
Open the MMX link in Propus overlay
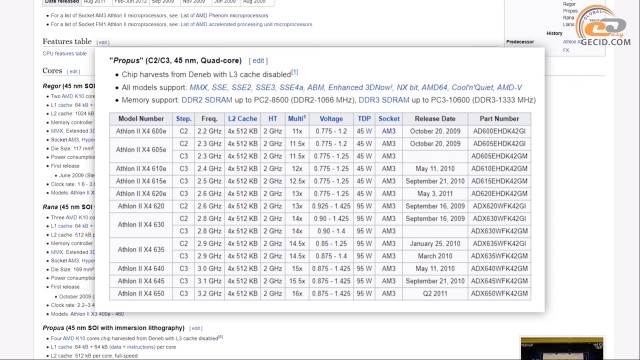(x=198, y=87)
